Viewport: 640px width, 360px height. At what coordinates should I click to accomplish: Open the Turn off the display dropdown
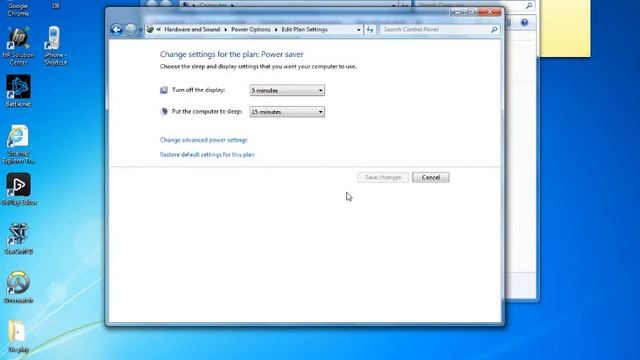click(287, 90)
